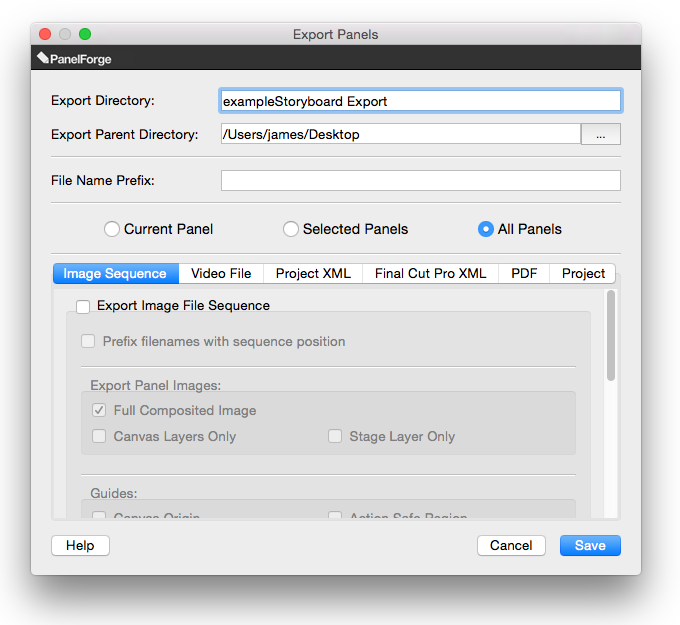Choose the Selected Panels radio option
The width and height of the screenshot is (680, 625).
tap(291, 229)
